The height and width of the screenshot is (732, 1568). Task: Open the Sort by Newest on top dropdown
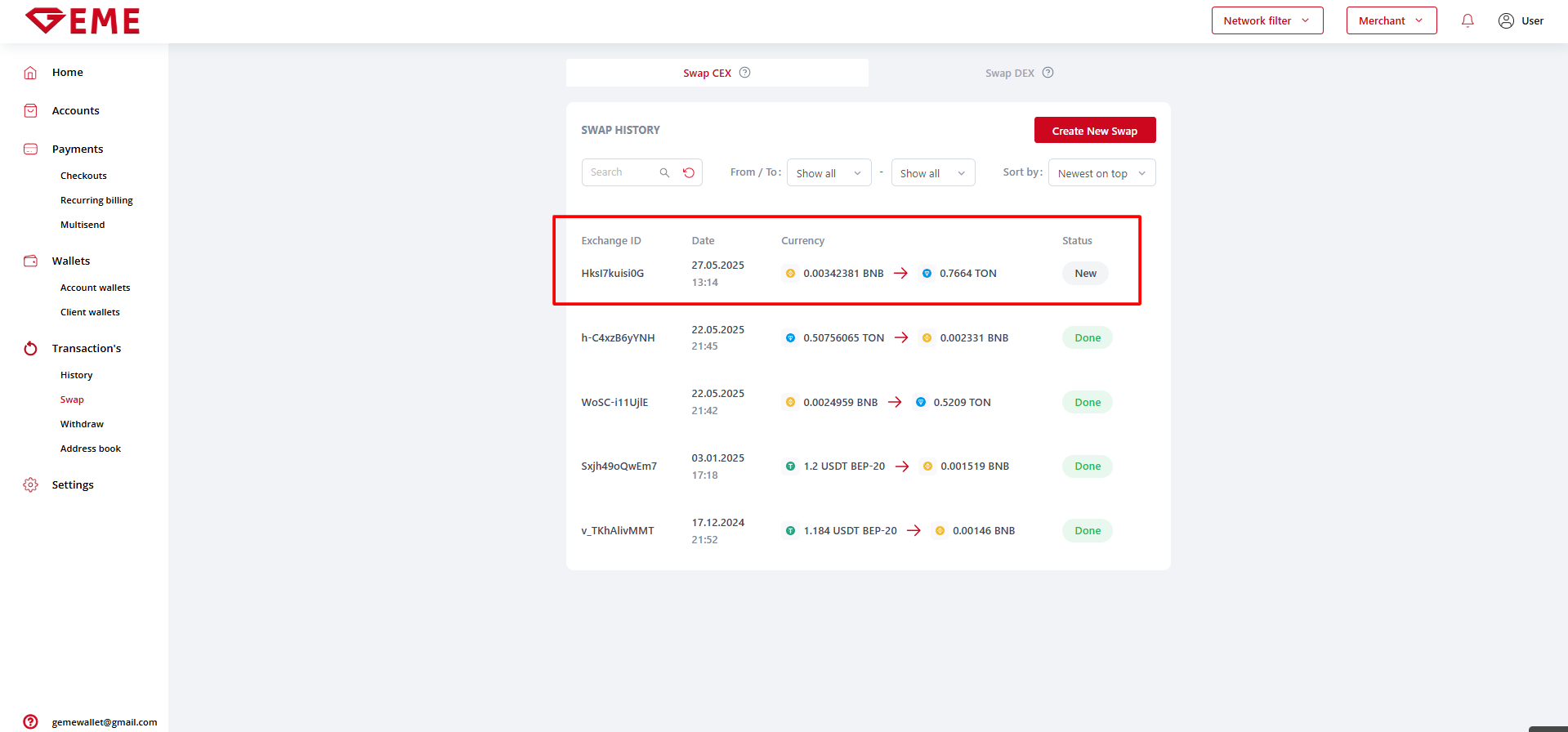click(1101, 173)
